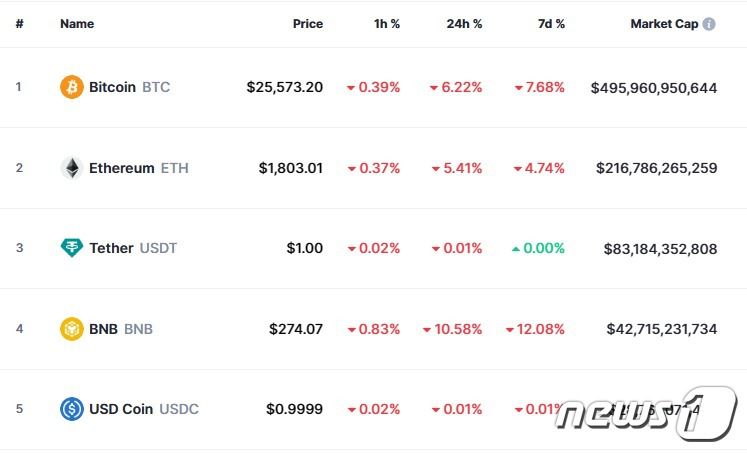Screen dimensions: 747x453
Task: Sort by the 7d % column header
Action: [550, 24]
